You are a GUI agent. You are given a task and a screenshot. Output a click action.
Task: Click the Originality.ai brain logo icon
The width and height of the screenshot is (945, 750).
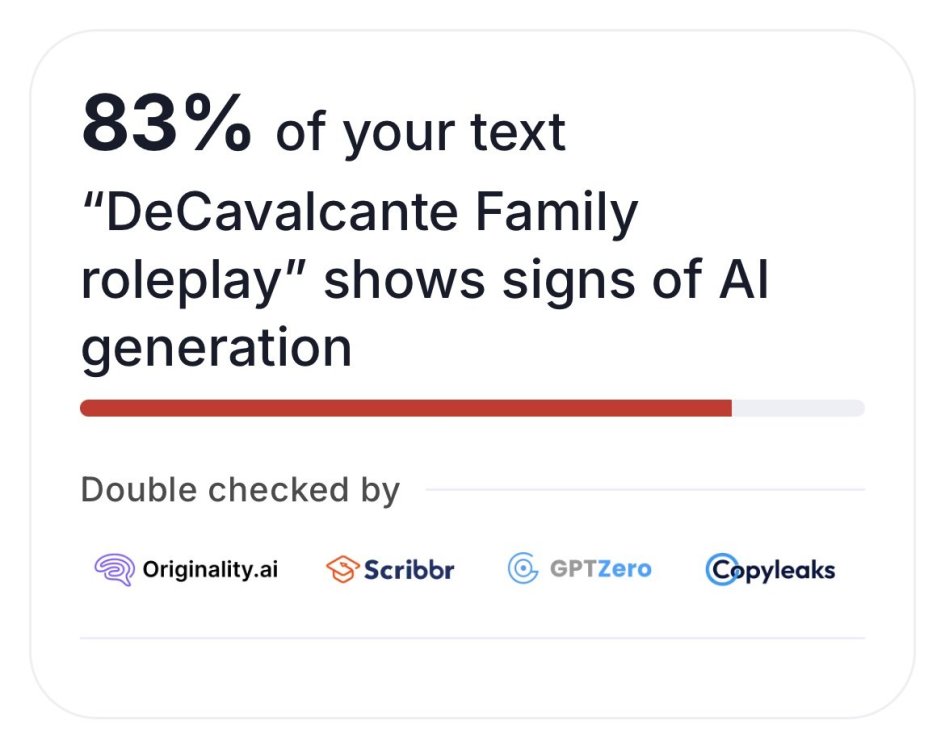(x=114, y=570)
